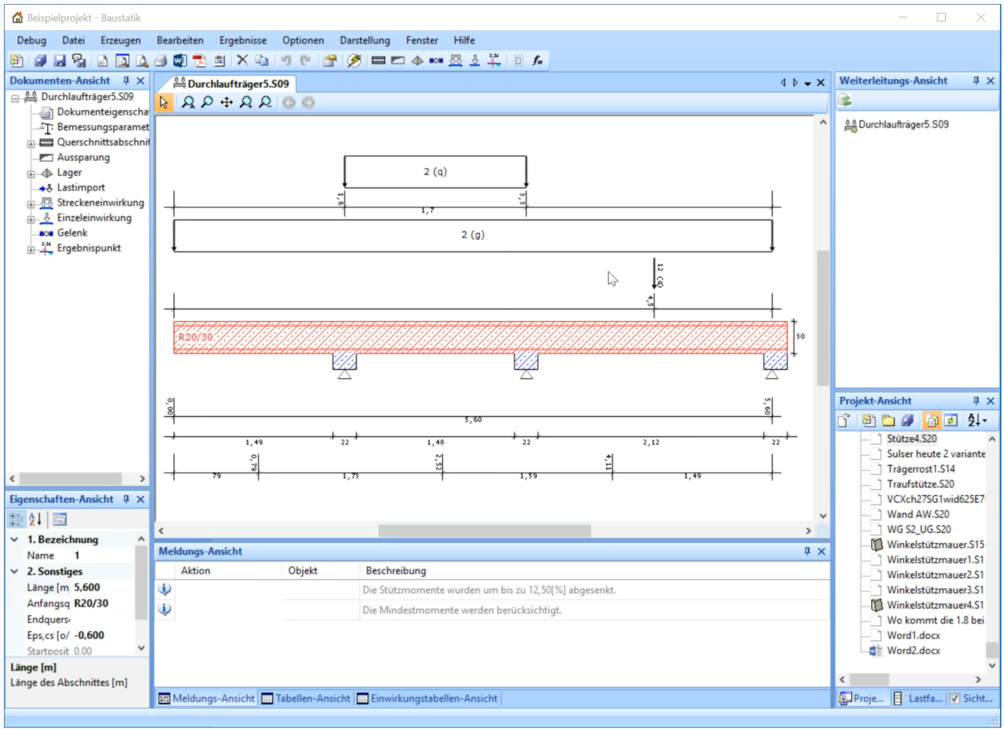Toggle alphabetical sorting in Eigenschaften-Ansicht
The width and height of the screenshot is (1004, 729).
(x=36, y=519)
